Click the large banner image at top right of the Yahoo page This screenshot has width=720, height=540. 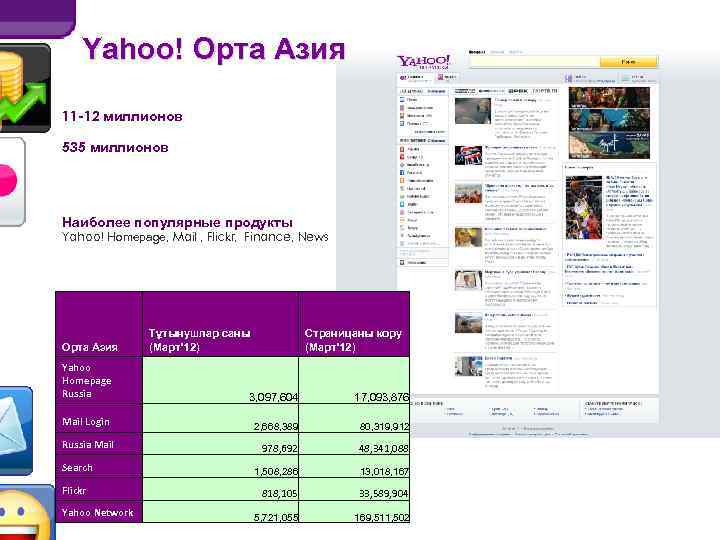[x=609, y=123]
